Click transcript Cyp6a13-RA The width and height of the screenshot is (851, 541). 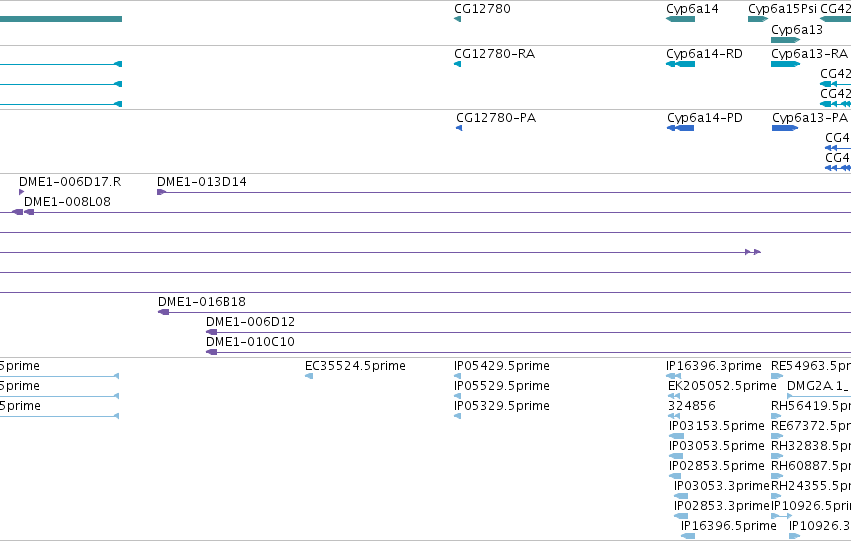809,54
